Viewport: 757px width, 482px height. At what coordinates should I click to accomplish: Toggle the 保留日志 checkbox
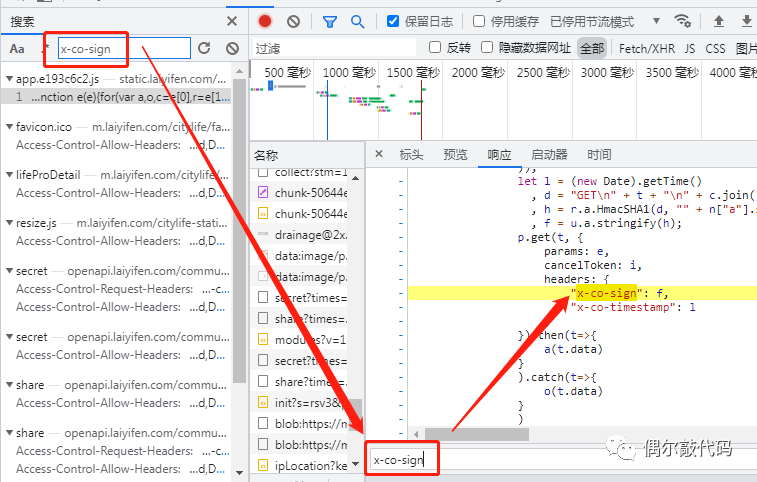393,21
